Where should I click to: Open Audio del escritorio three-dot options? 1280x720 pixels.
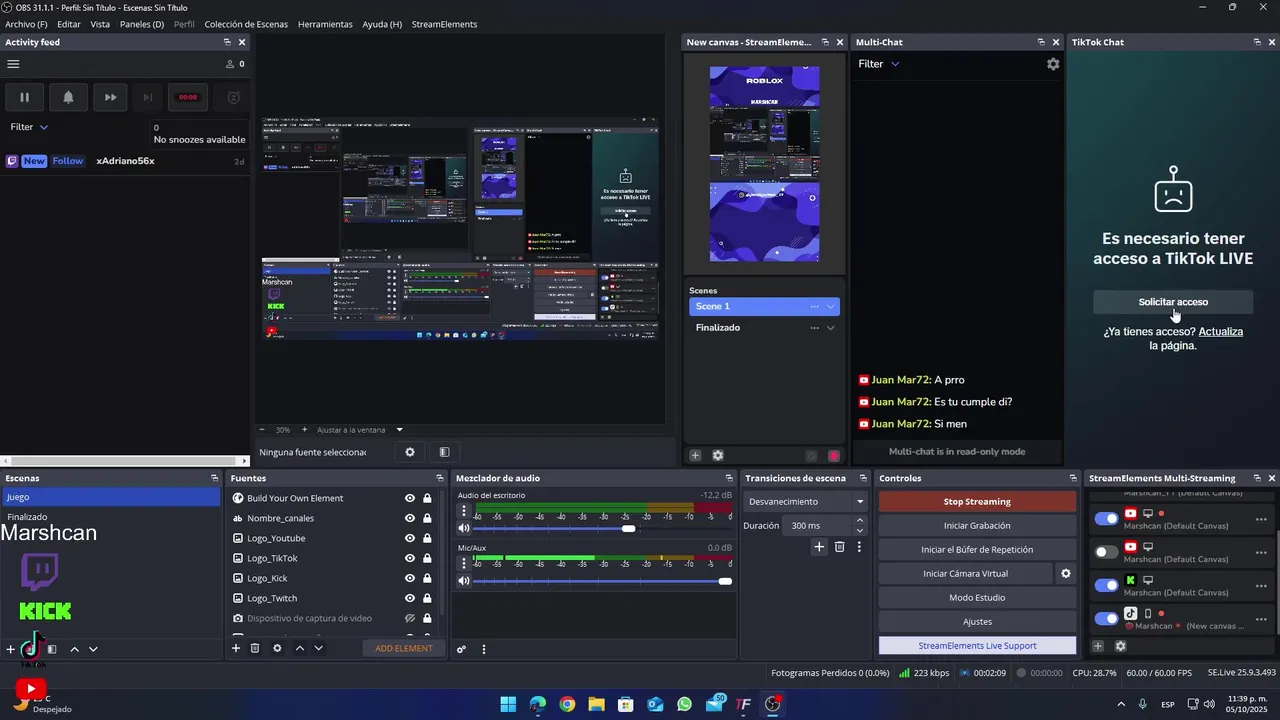pyautogui.click(x=464, y=510)
